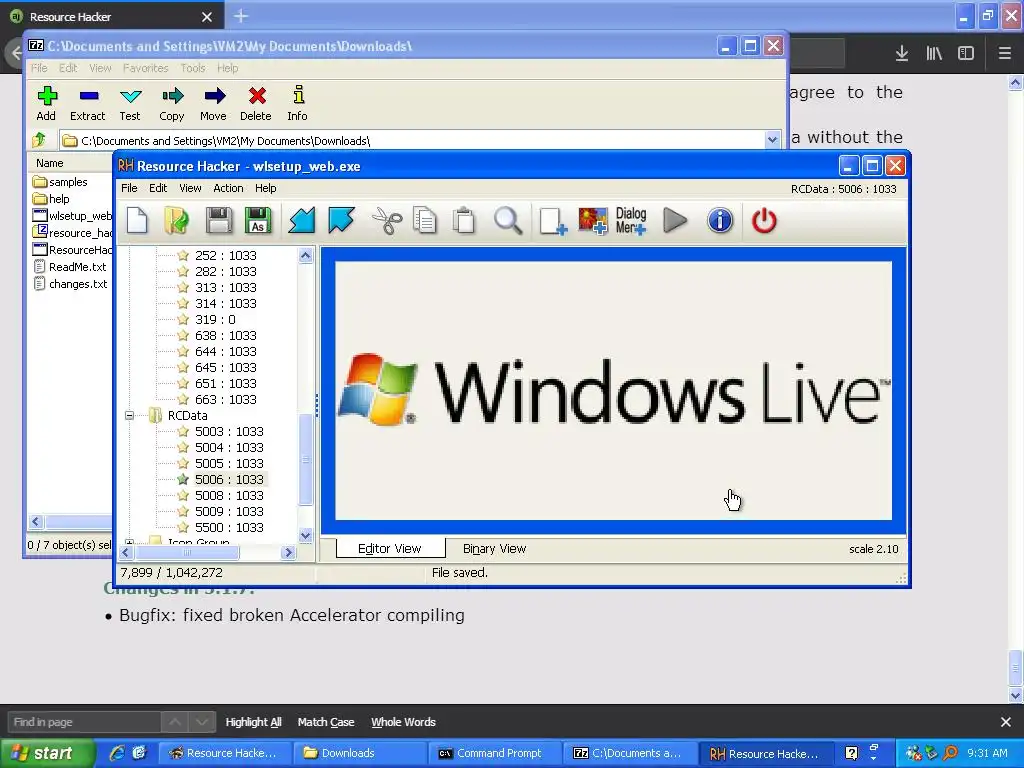This screenshot has width=1024, height=768.
Task: Open a new browser tab with plus
Action: [241, 16]
